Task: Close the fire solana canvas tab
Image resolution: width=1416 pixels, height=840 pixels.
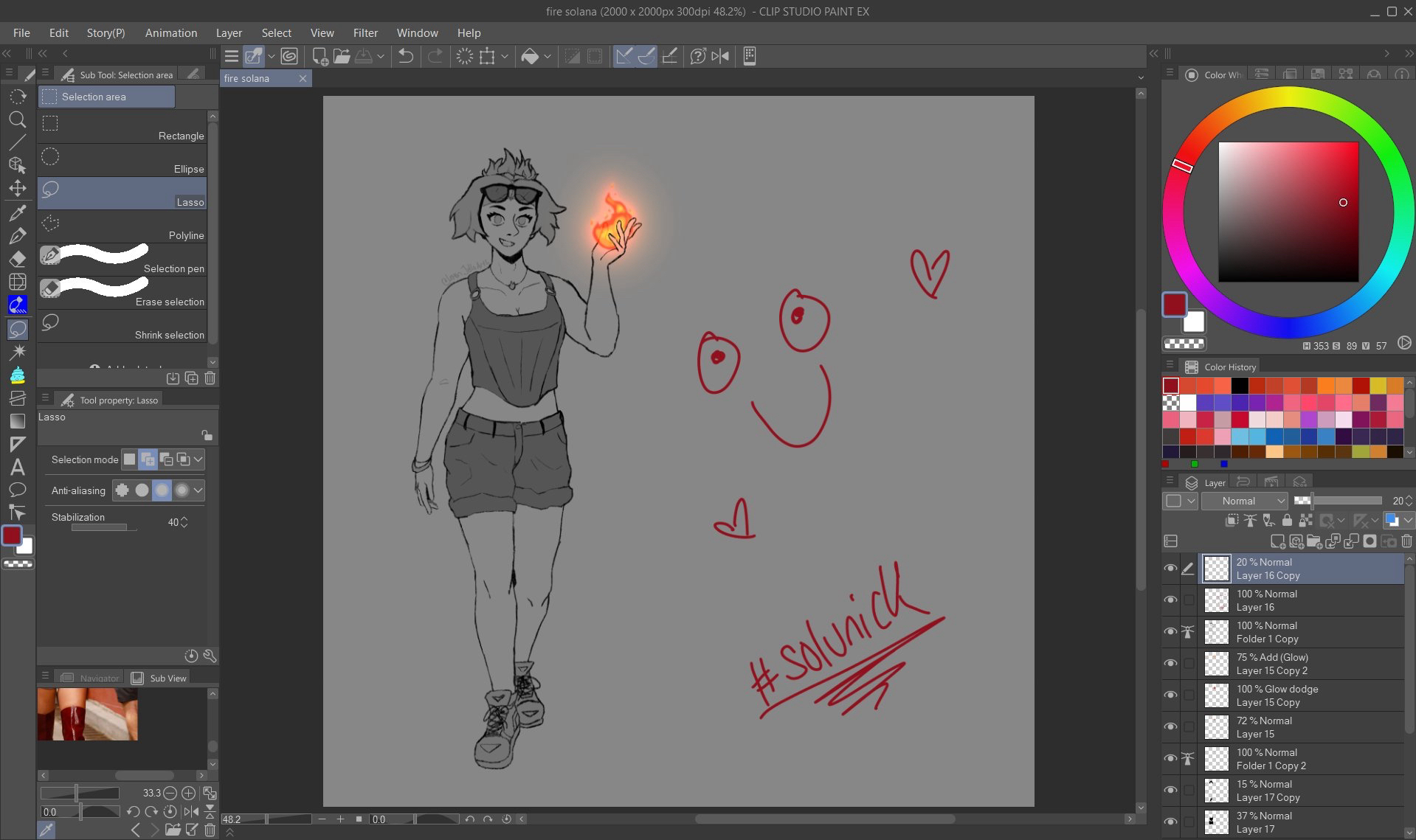Action: (303, 78)
